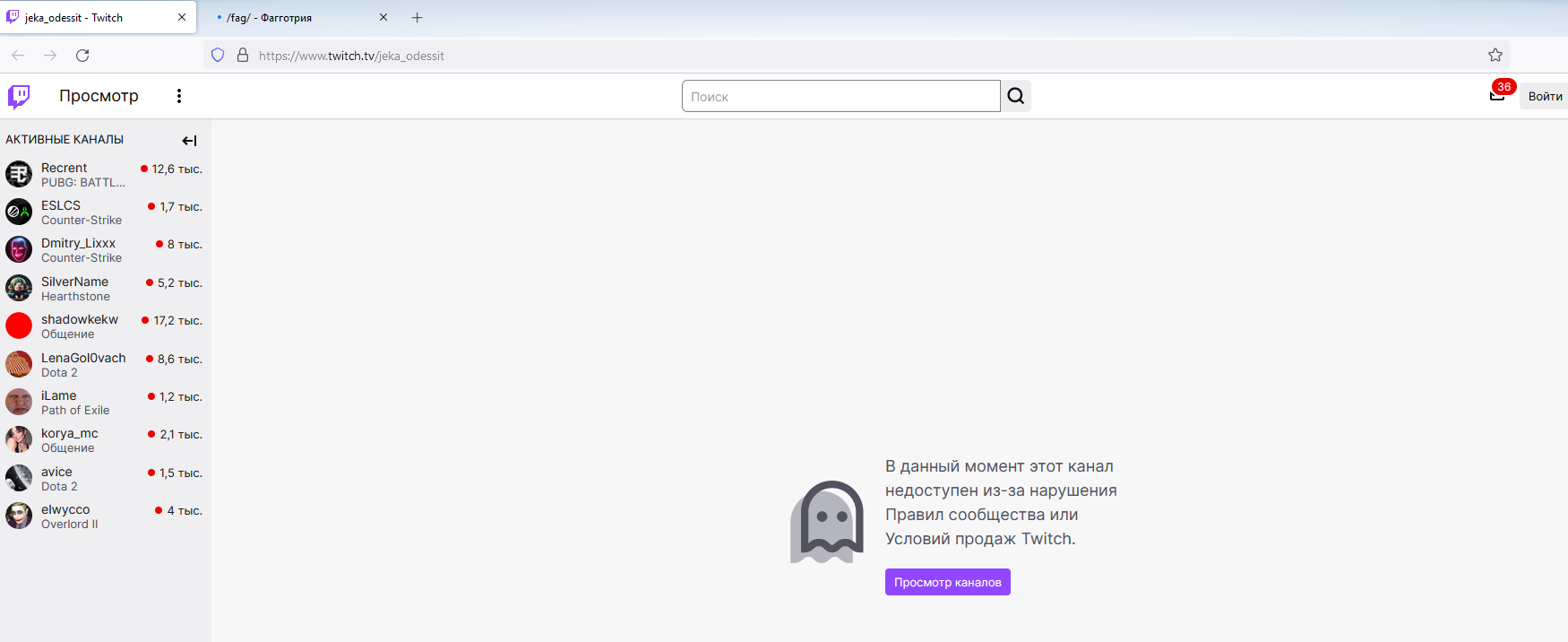
Task: Open Dmitry_Lixxx channel avatar
Action: pyautogui.click(x=19, y=249)
